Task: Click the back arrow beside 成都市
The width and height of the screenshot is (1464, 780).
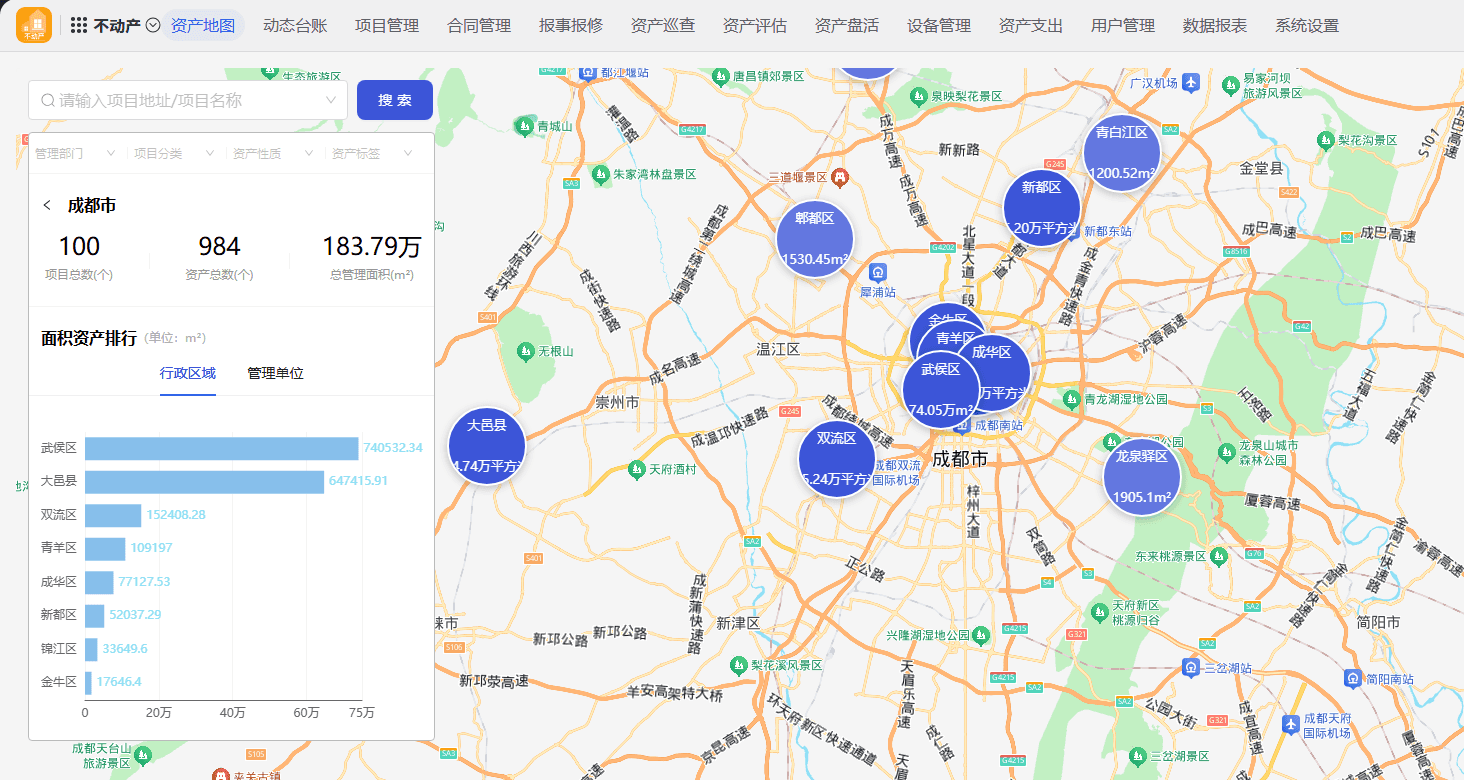Action: pos(47,205)
